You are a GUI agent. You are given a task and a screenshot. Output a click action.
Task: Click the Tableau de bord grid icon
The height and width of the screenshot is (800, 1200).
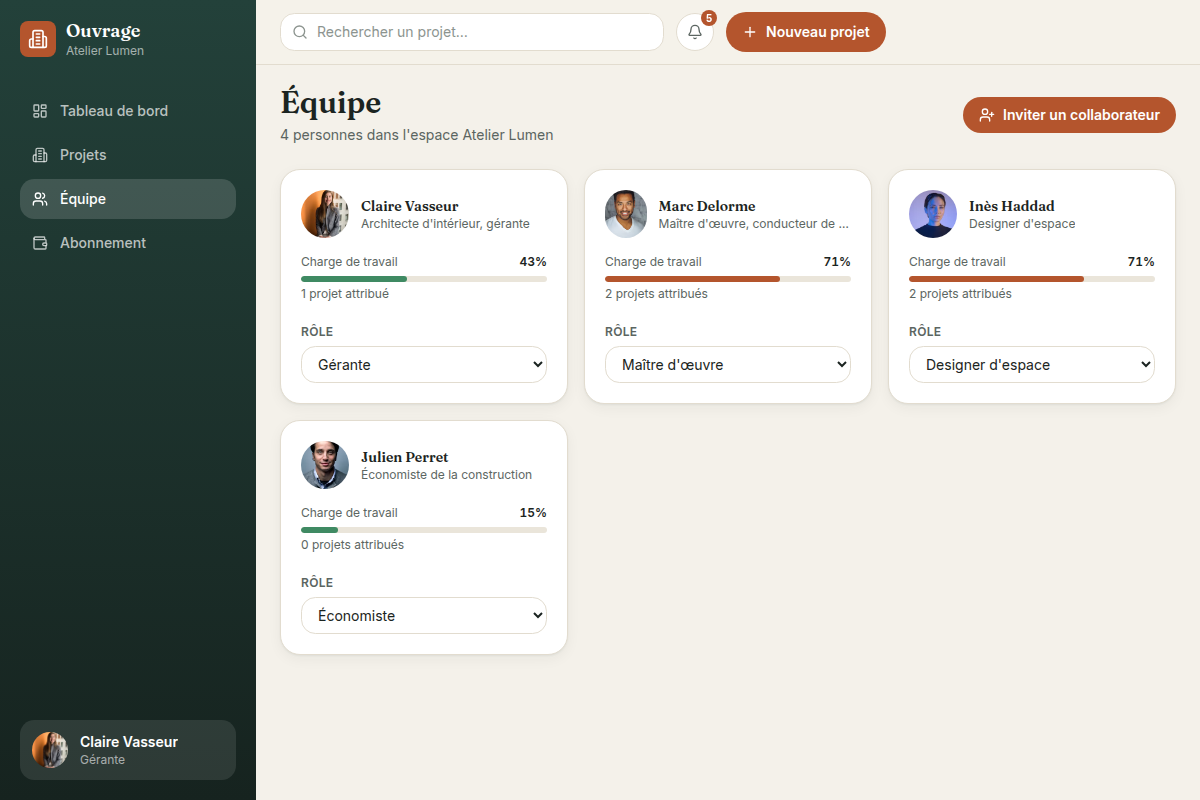point(40,111)
